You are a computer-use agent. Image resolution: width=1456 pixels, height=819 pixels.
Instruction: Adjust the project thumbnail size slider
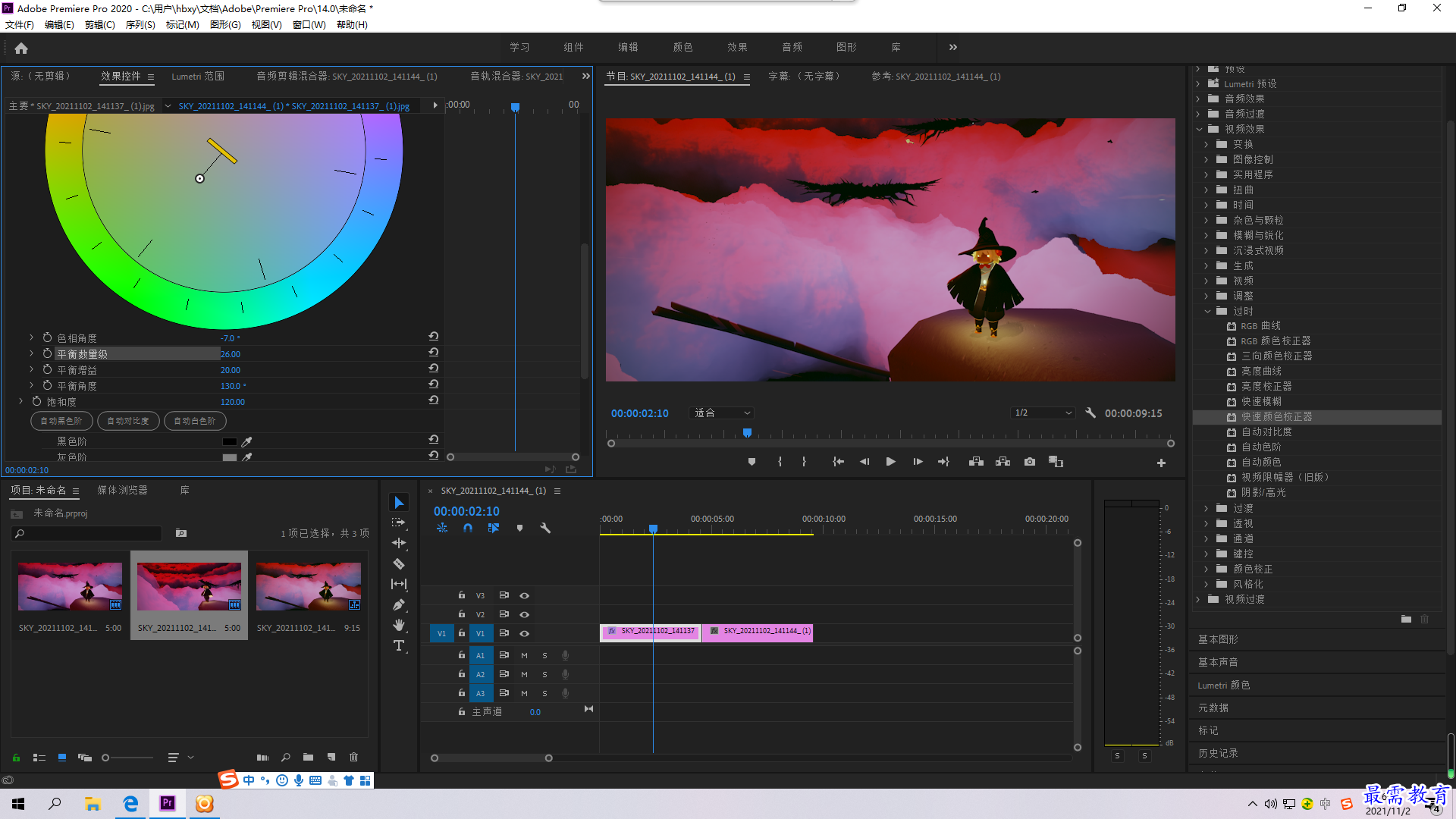click(x=106, y=758)
